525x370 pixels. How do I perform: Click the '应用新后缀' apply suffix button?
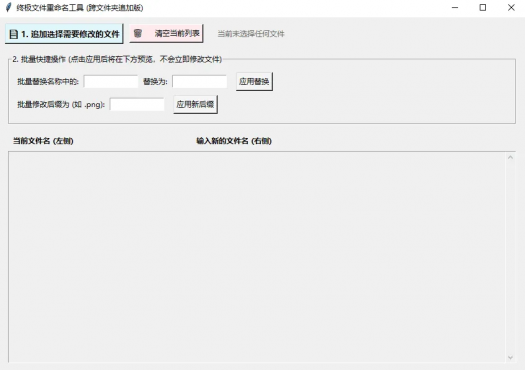(x=195, y=104)
